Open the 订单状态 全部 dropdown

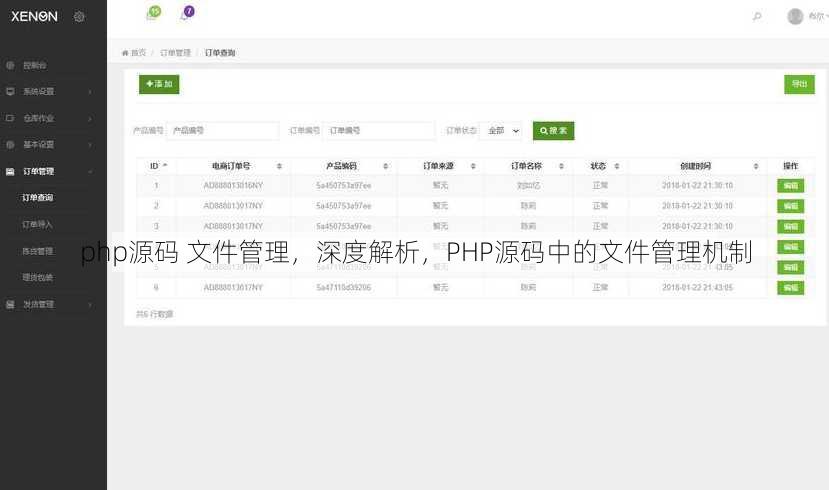(501, 131)
